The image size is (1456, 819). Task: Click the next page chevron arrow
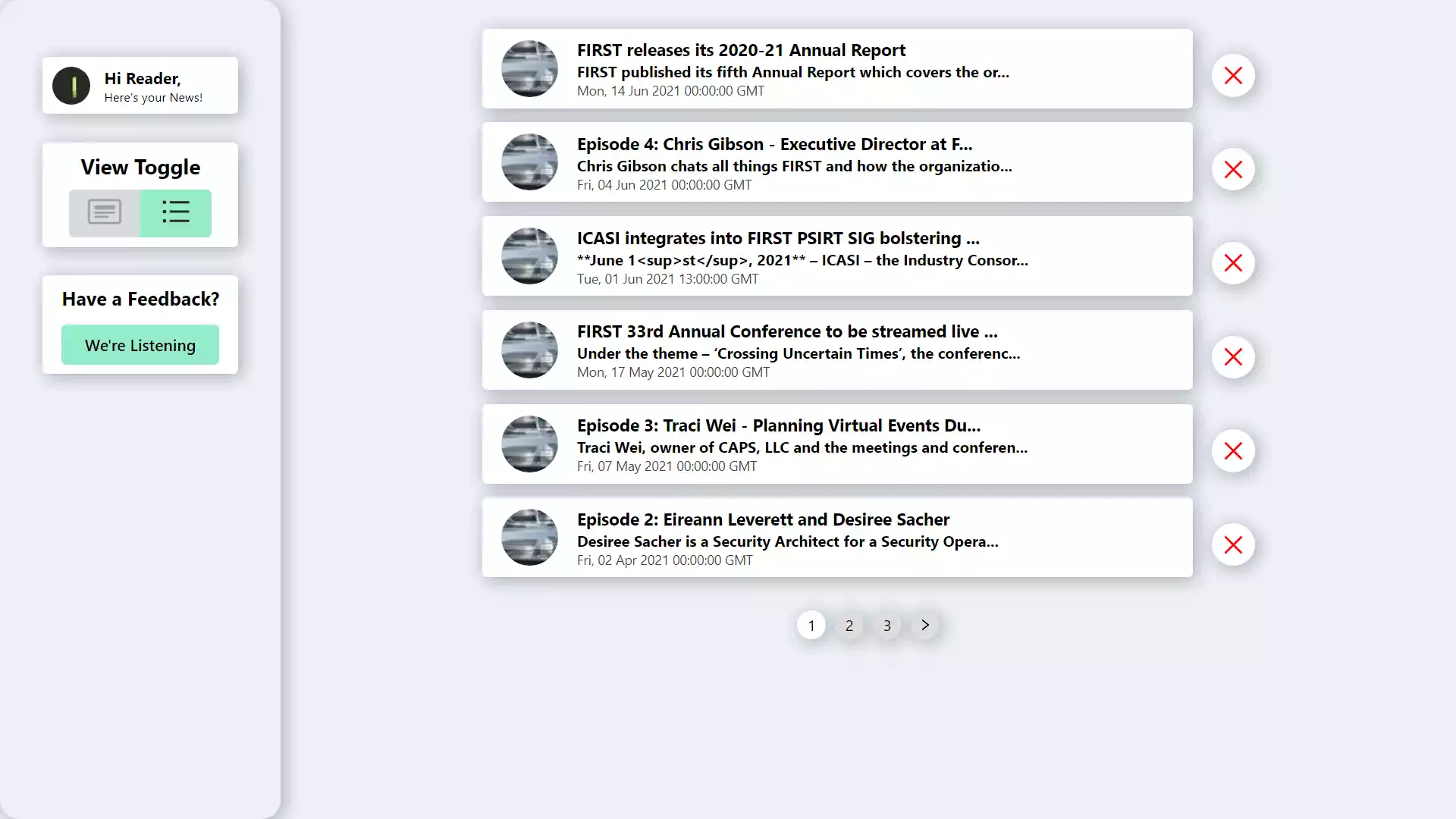[924, 625]
